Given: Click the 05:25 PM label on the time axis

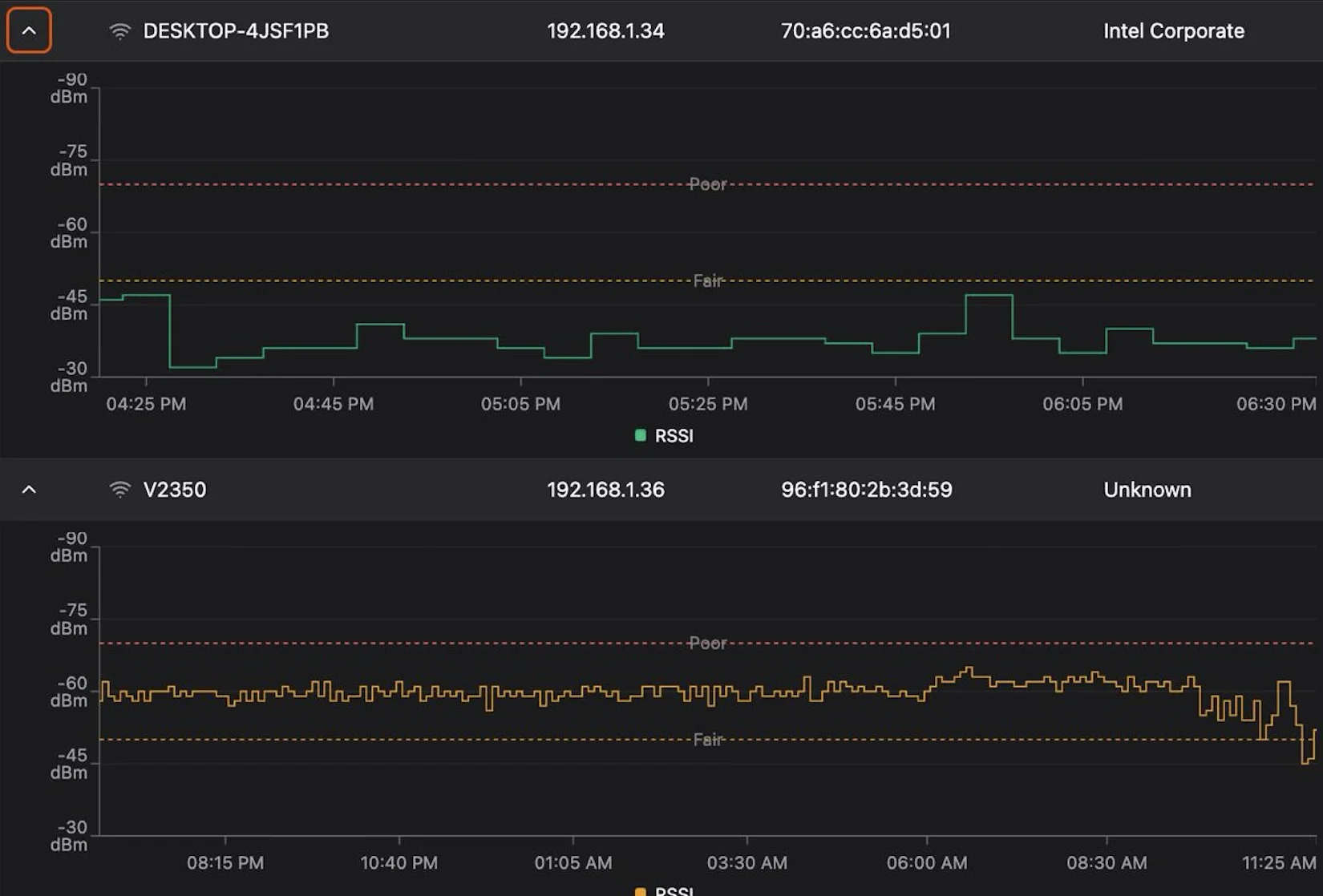Looking at the screenshot, I should (708, 404).
